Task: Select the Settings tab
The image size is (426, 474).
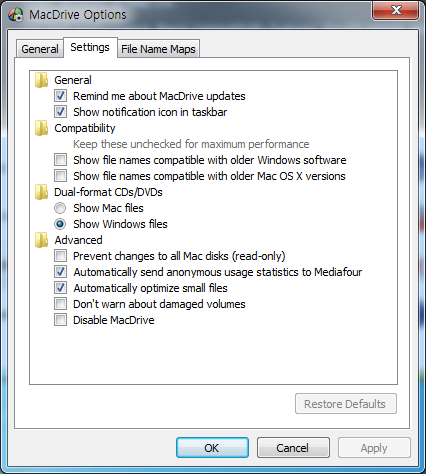Action: 90,47
